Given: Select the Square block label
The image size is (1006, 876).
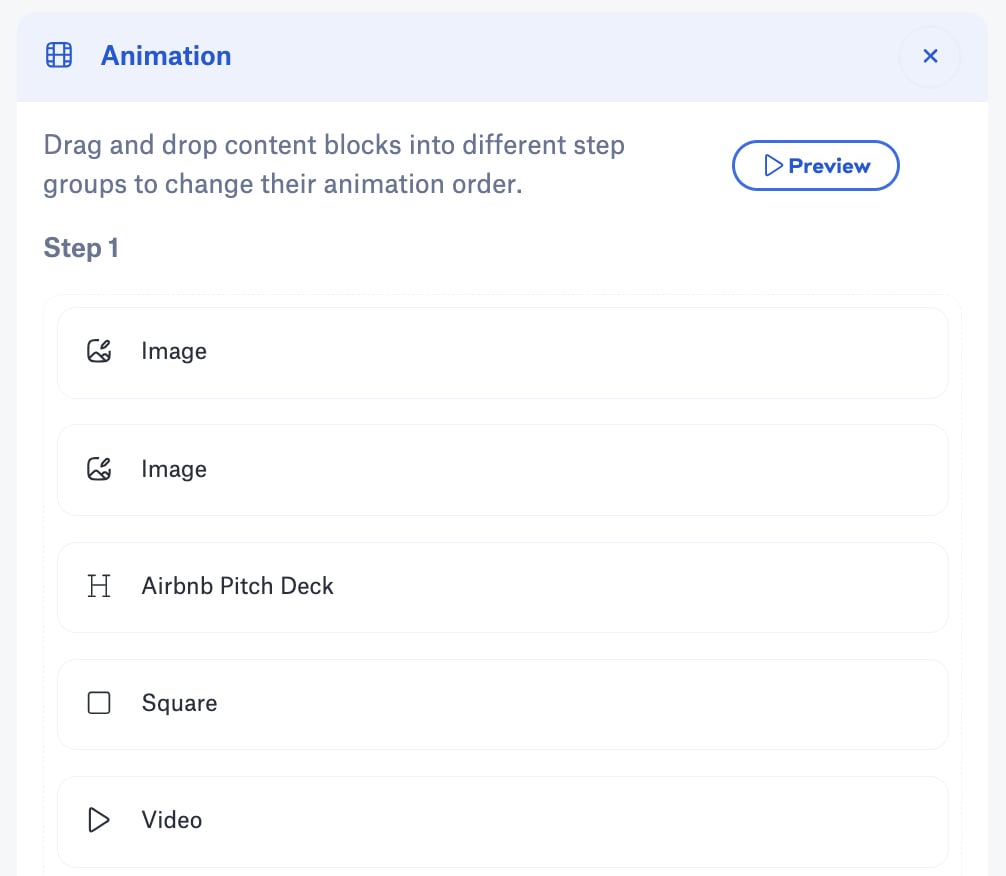Looking at the screenshot, I should 179,703.
